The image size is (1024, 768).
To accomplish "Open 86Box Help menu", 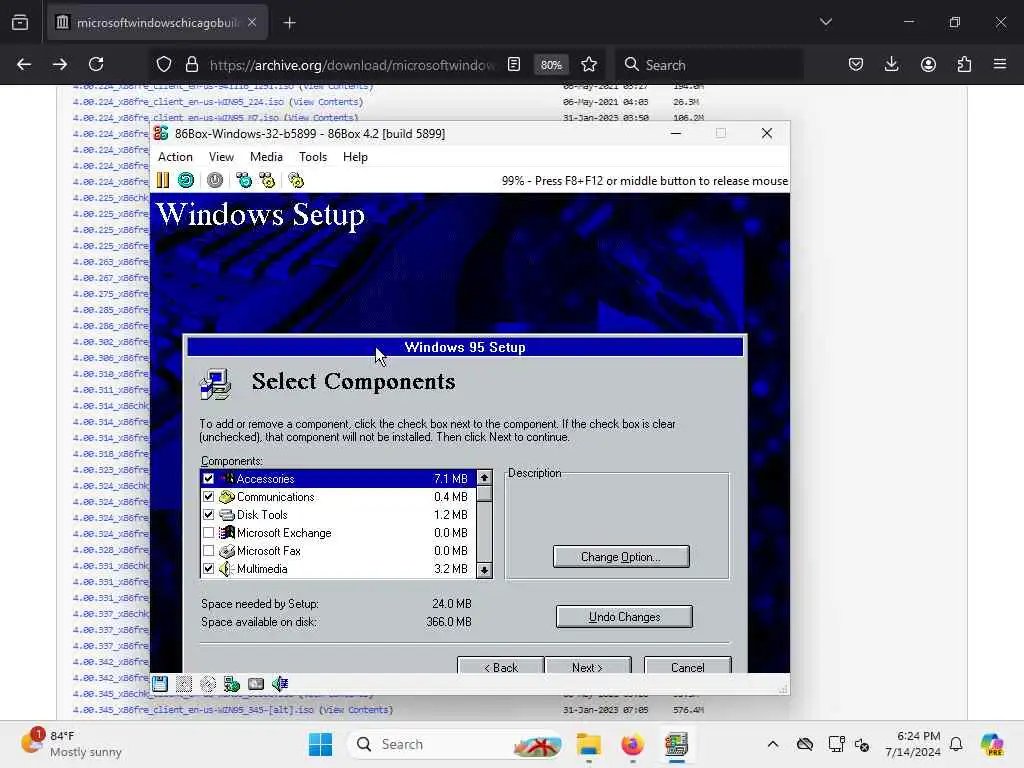I will click(x=355, y=157).
